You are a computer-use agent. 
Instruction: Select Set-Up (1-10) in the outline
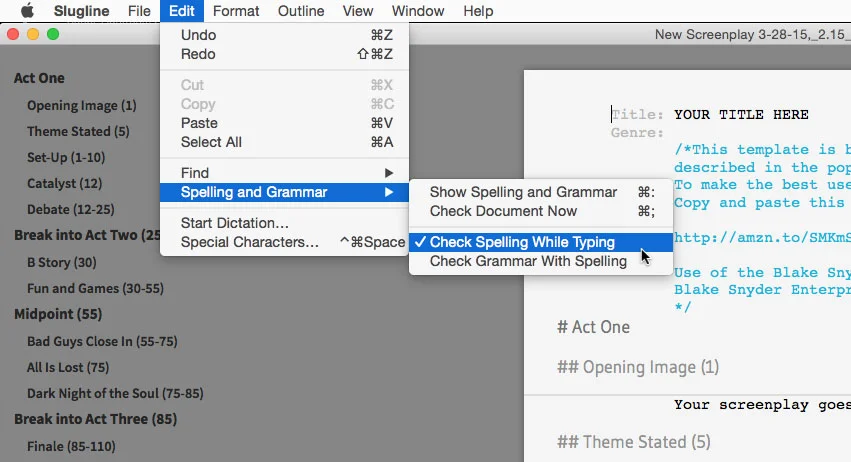click(x=66, y=157)
